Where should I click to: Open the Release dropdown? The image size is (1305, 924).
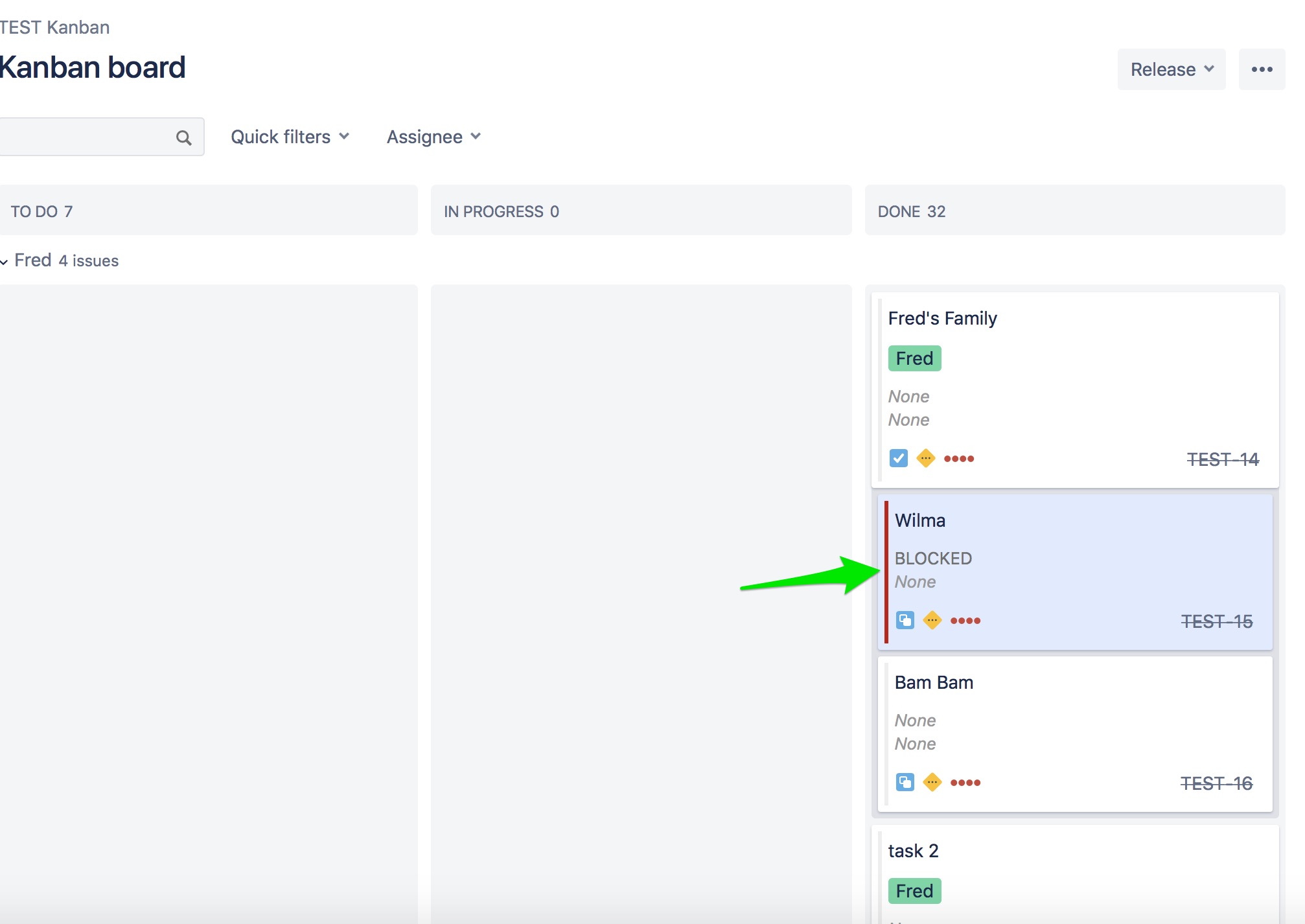tap(1171, 69)
